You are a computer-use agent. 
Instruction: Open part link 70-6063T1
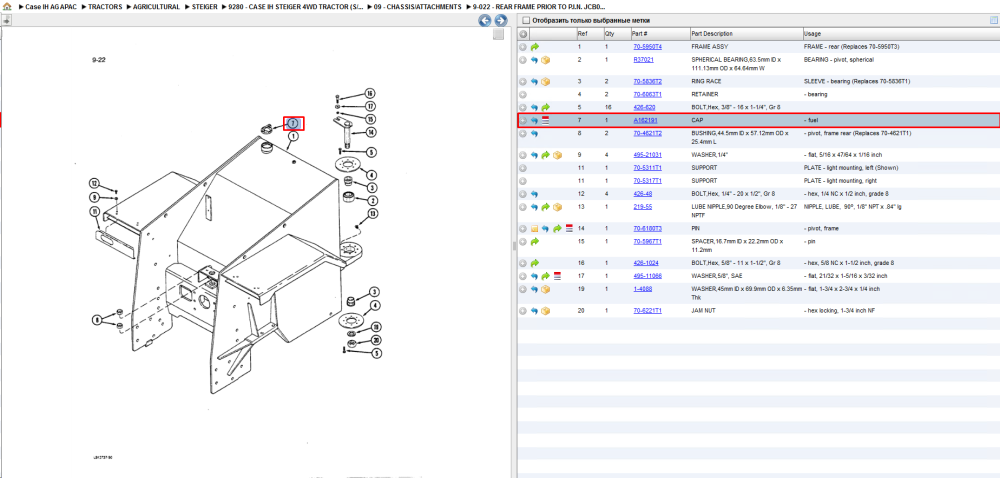(647, 94)
